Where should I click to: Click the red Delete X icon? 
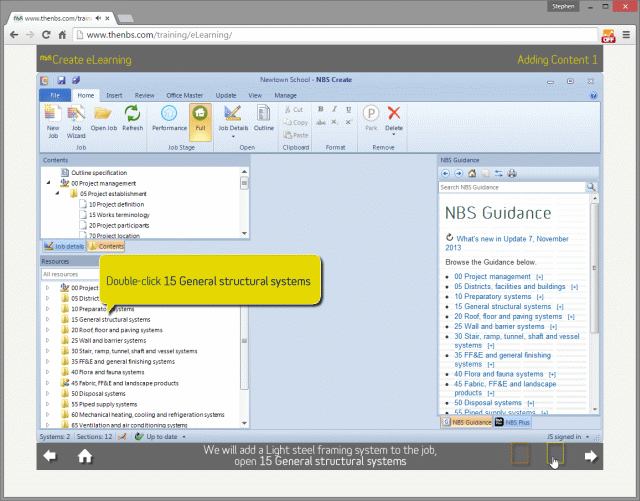394,113
